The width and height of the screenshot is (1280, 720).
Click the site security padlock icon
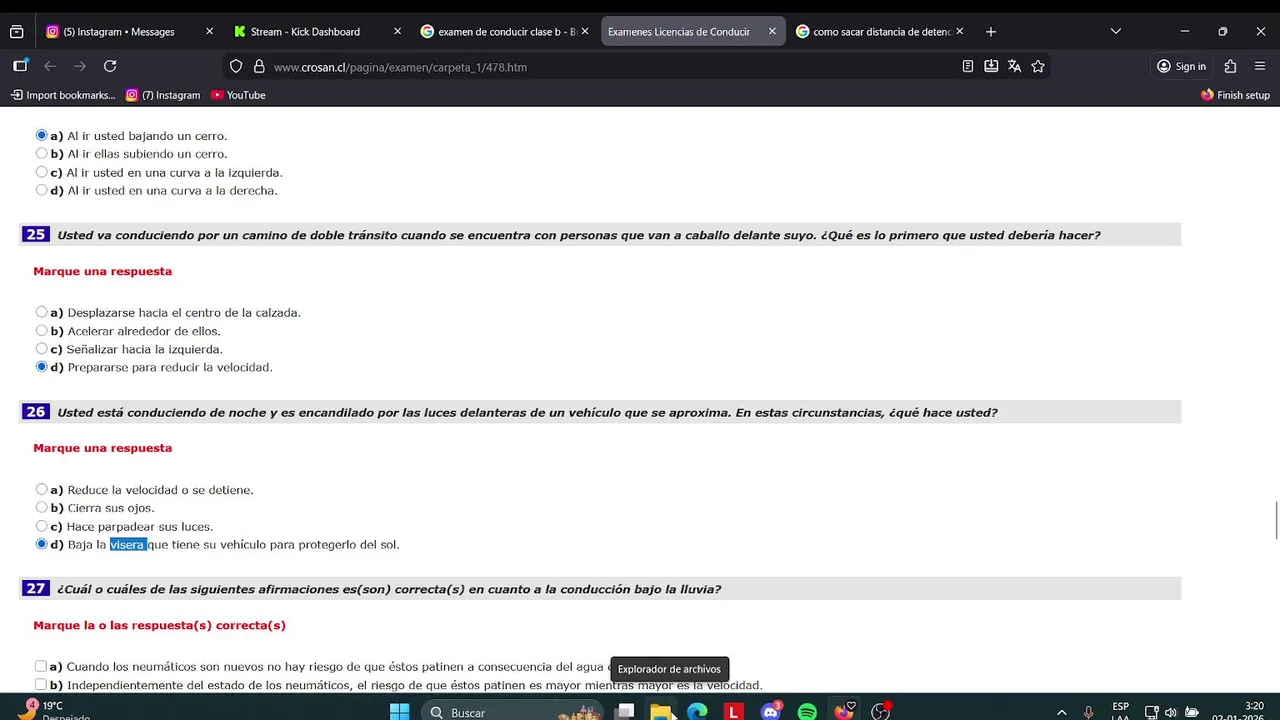(259, 67)
